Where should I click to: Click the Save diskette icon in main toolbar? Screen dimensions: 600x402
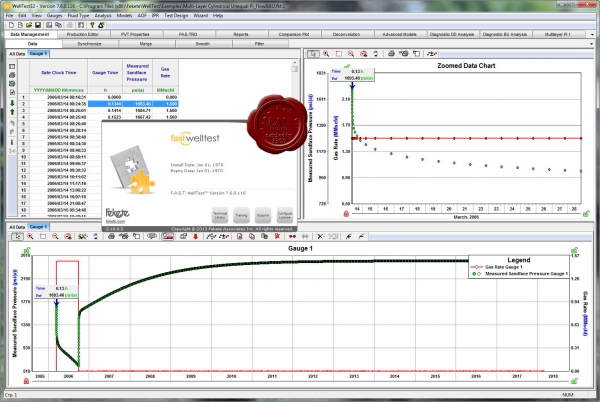pyautogui.click(x=38, y=25)
